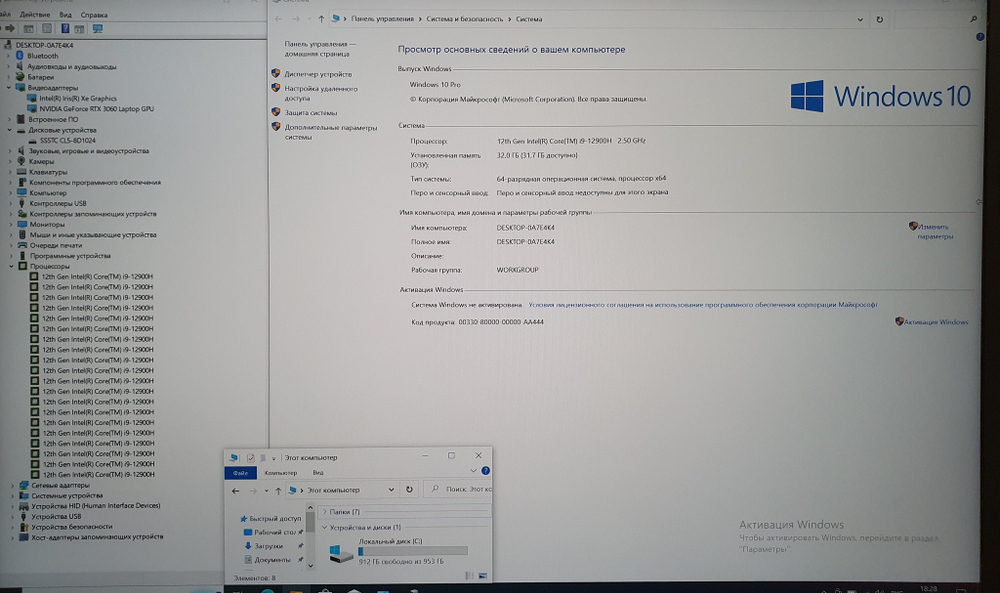Click Этот компьютер icon in the address bar

[x=293, y=490]
